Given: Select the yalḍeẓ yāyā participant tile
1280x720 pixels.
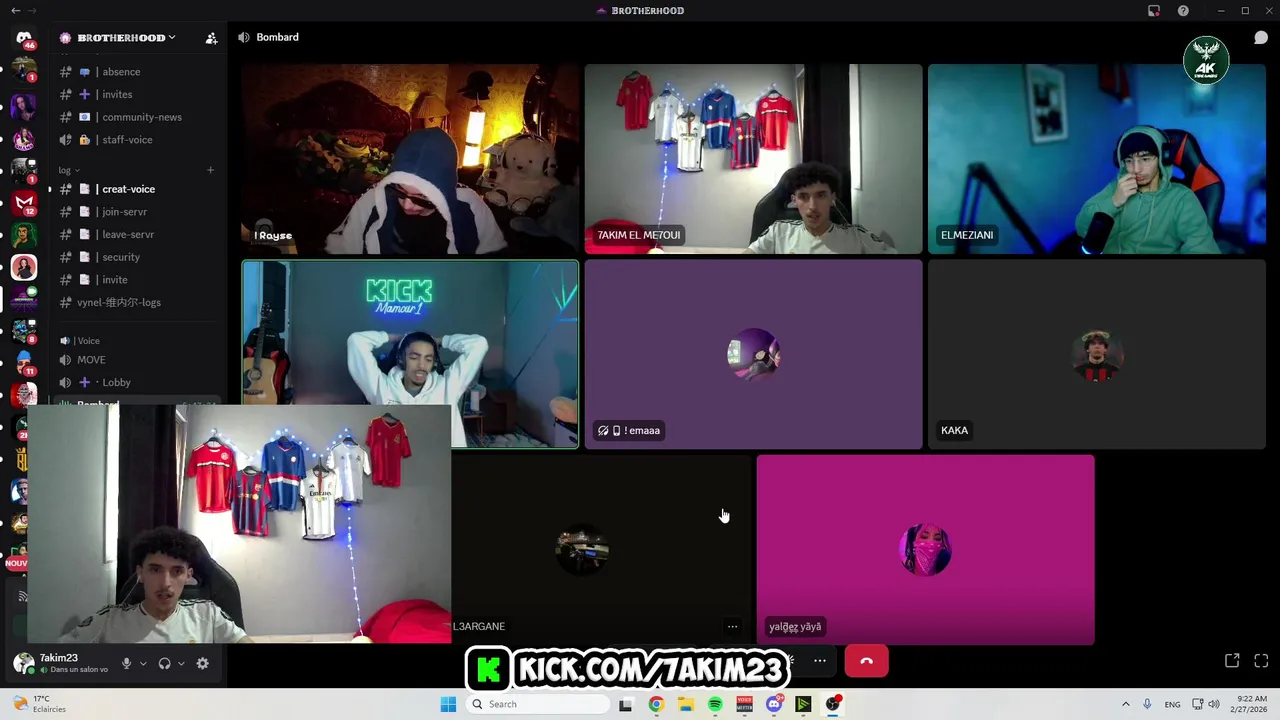Looking at the screenshot, I should pos(925,550).
